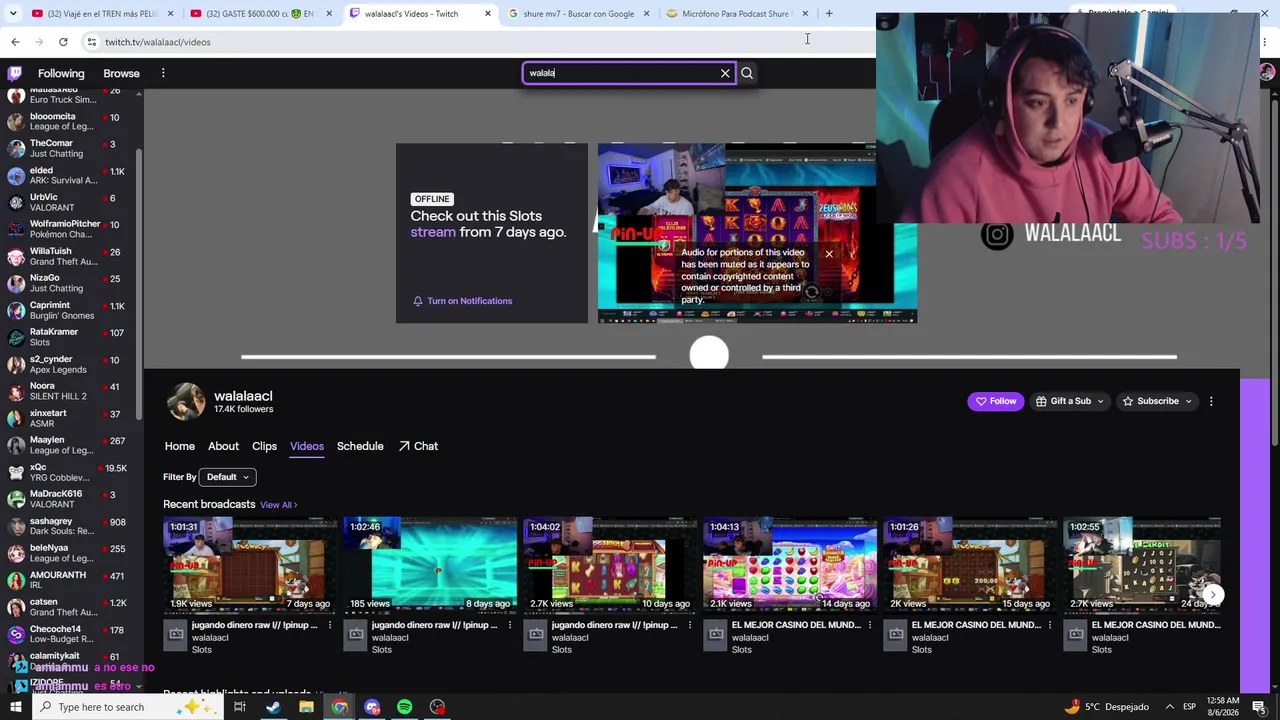
Task: Open the tab search dropdown arrow in Chrome
Action: (13, 13)
